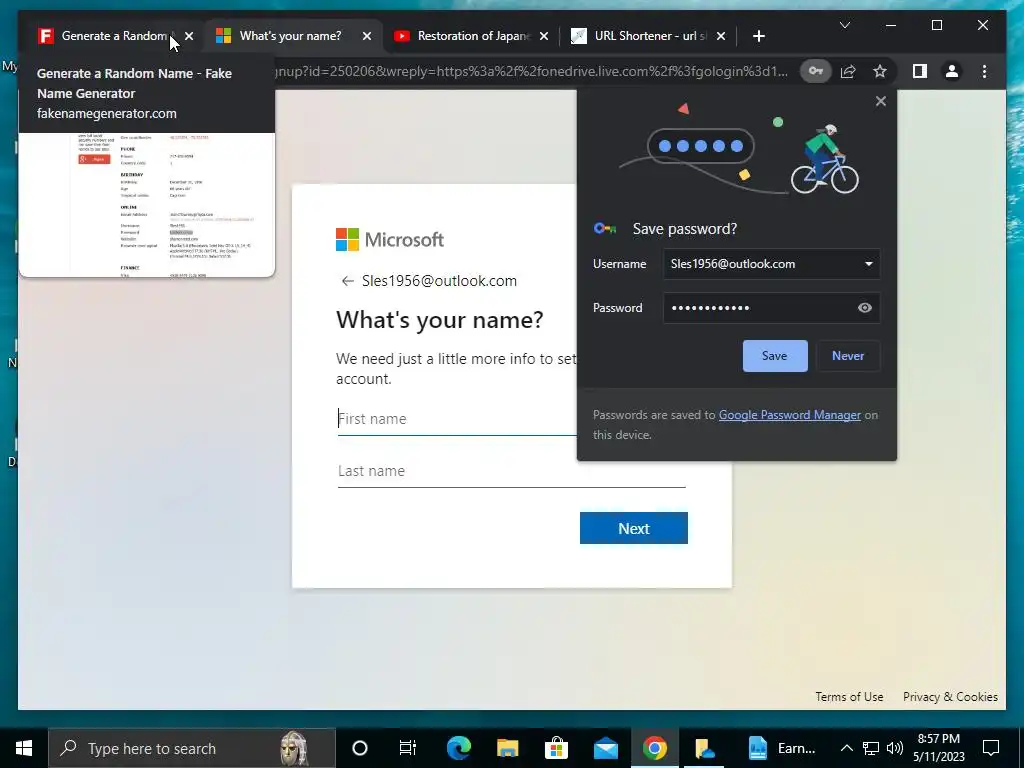1024x768 pixels.
Task: Click the Fake Name Generator tab preview thumbnail
Action: 147,204
